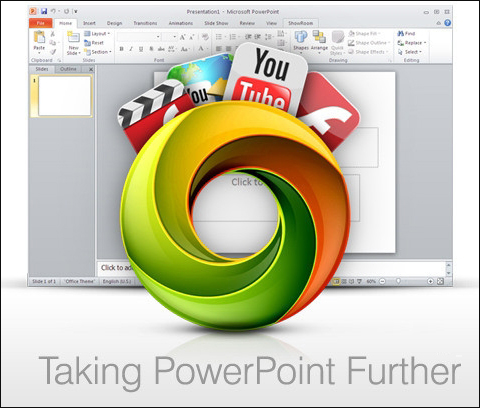Switch to the Slide Show tab
This screenshot has width=480, height=408.
(x=216, y=23)
